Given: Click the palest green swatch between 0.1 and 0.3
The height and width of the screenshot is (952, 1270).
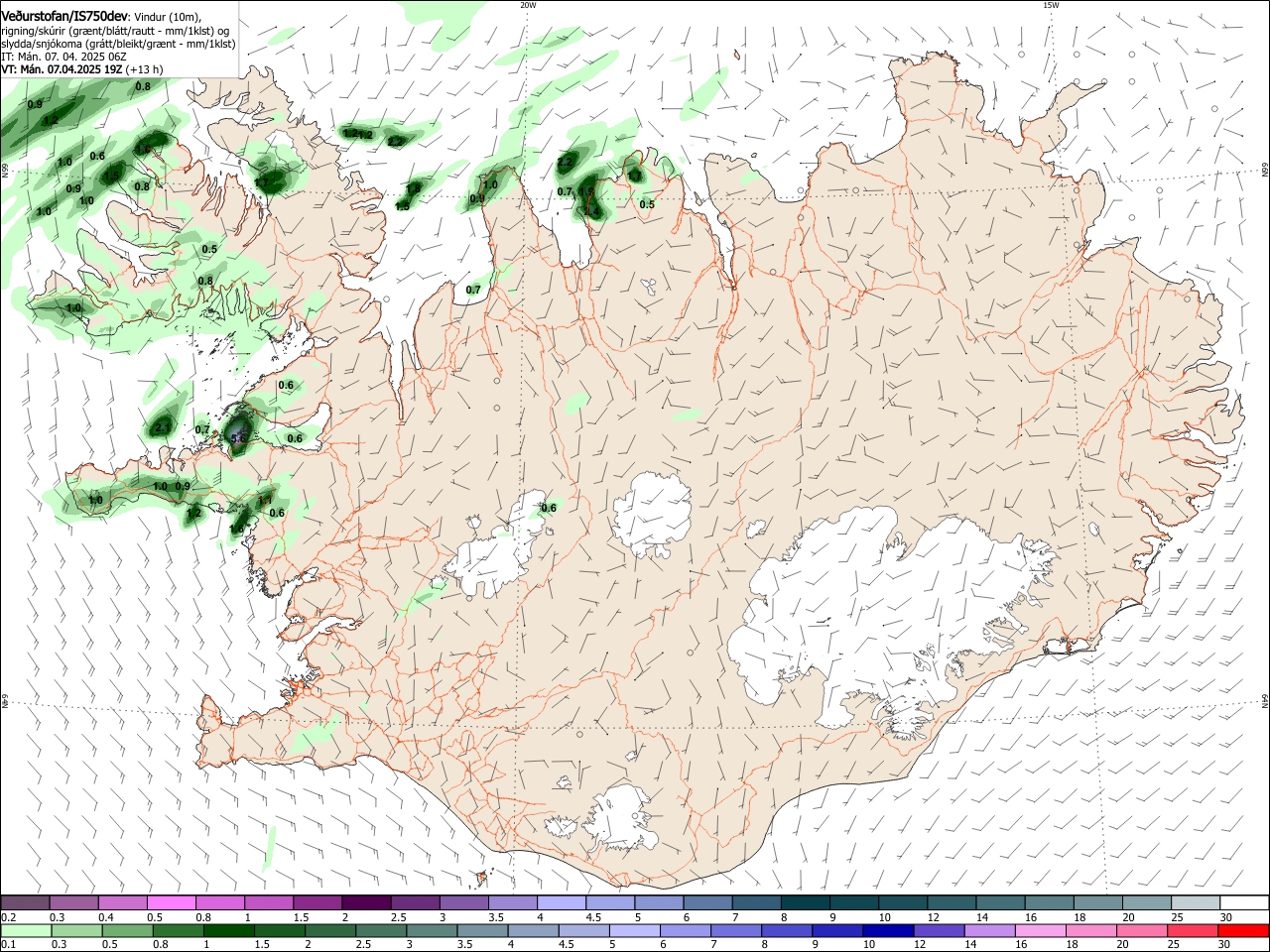Looking at the screenshot, I should (26, 931).
